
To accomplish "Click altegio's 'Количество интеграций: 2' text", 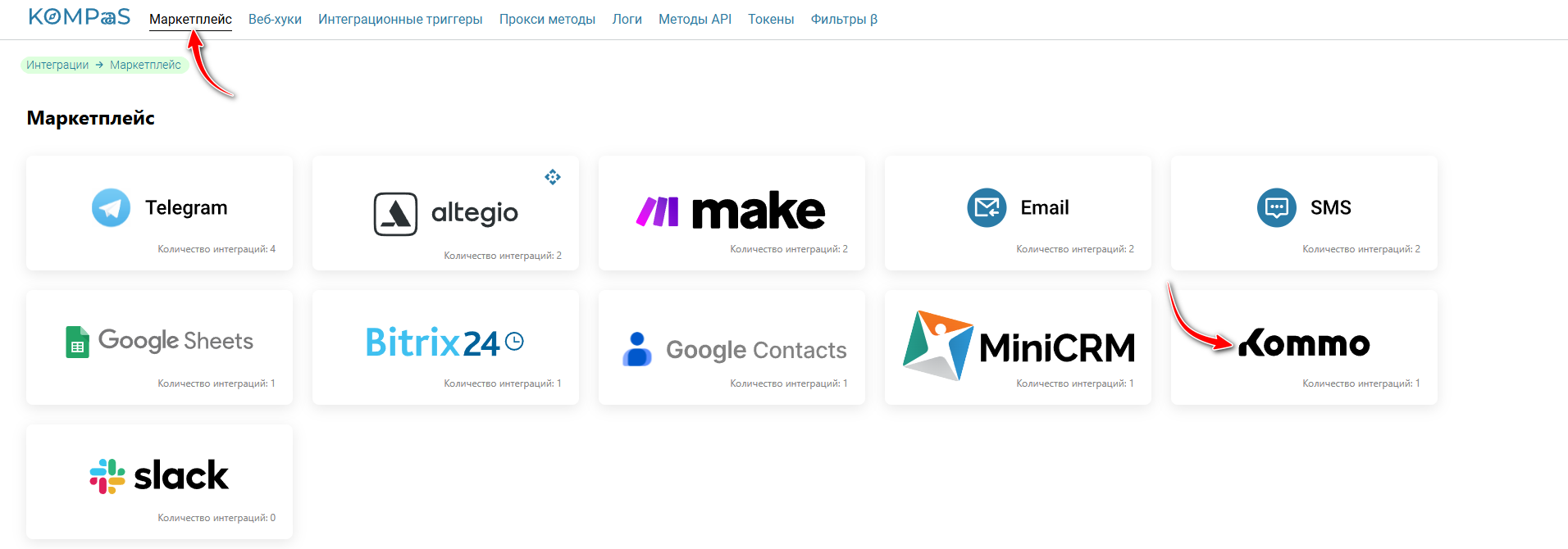I will point(503,256).
